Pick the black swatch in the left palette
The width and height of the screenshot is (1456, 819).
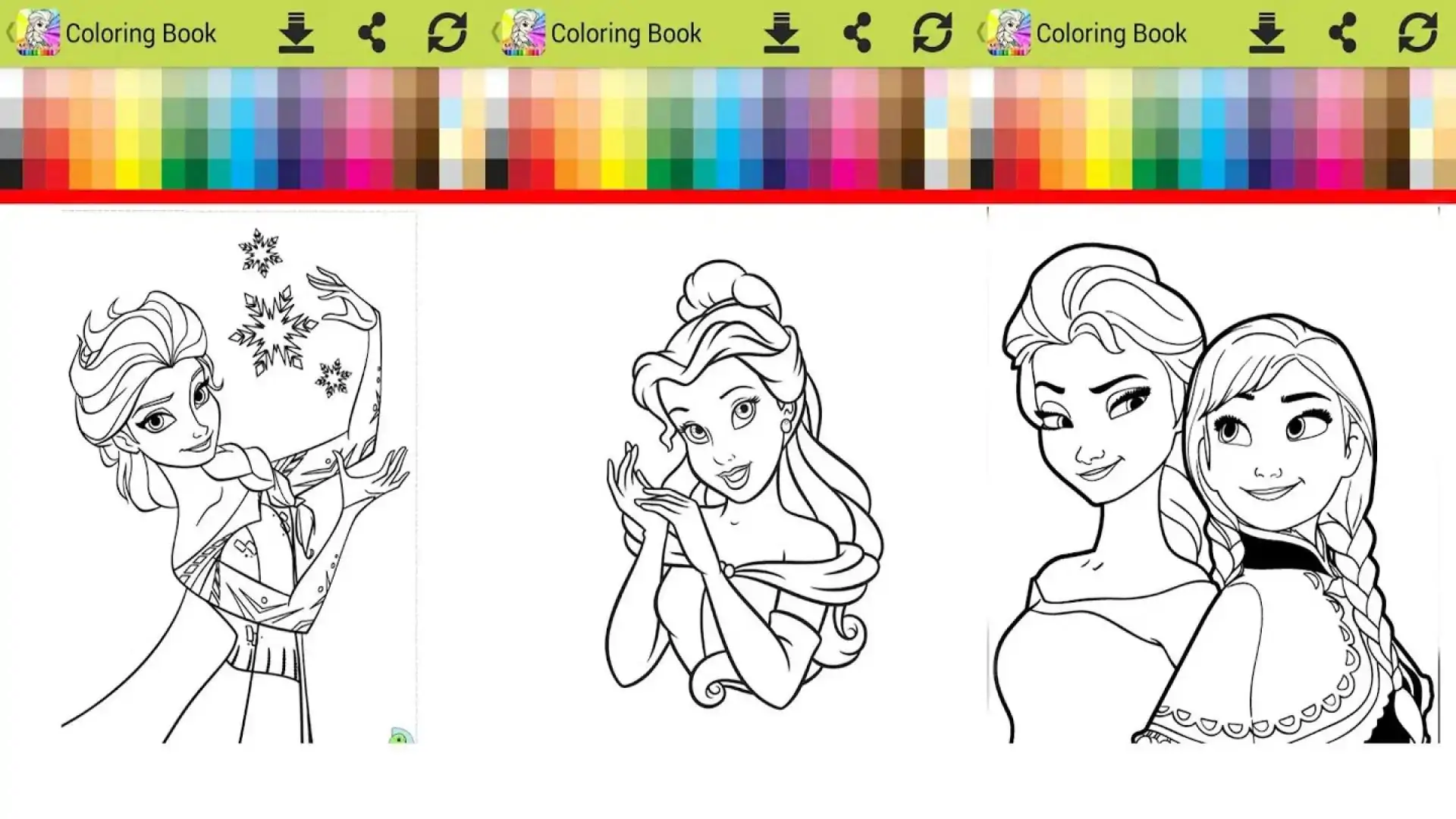tap(11, 174)
